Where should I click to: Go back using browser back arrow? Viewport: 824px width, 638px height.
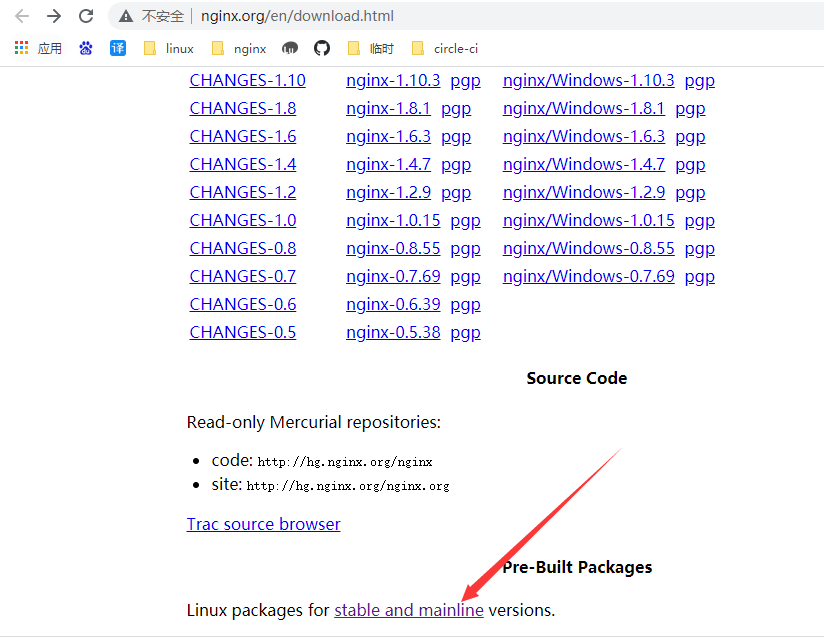coord(22,16)
